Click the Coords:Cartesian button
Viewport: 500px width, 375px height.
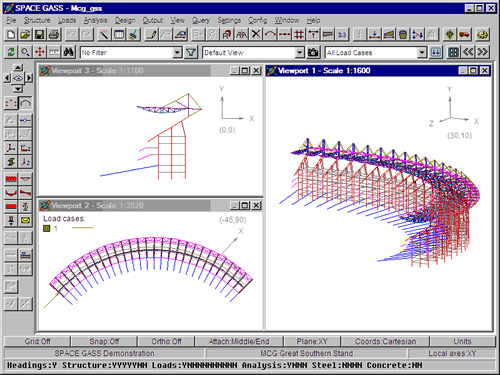point(385,341)
